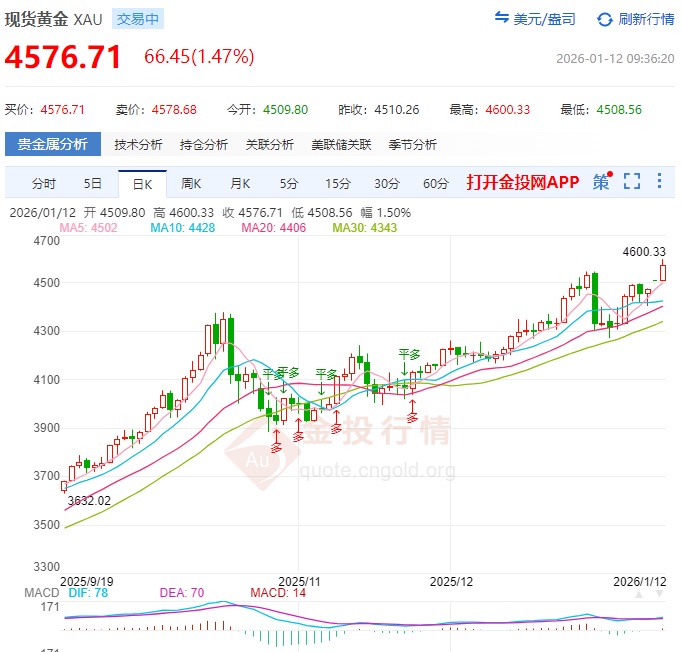This screenshot has height=652, width=682.
Task: Open the vertical three-dot more menu
Action: [x=659, y=181]
